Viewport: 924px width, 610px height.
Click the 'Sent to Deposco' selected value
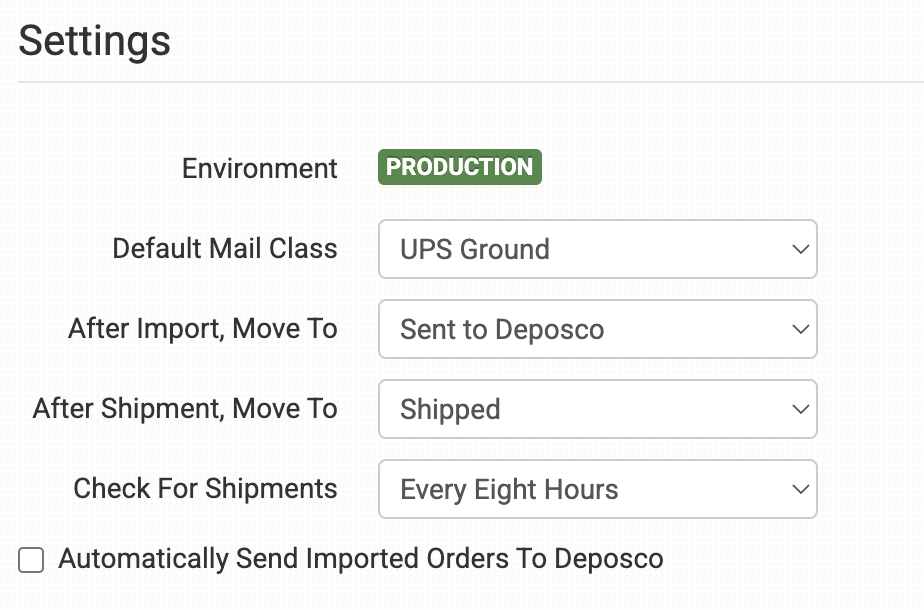point(502,329)
